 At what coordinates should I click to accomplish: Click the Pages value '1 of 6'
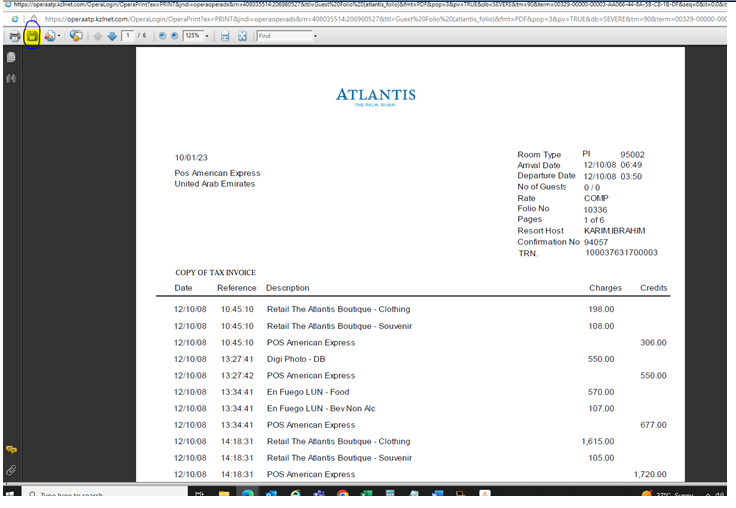(x=594, y=220)
